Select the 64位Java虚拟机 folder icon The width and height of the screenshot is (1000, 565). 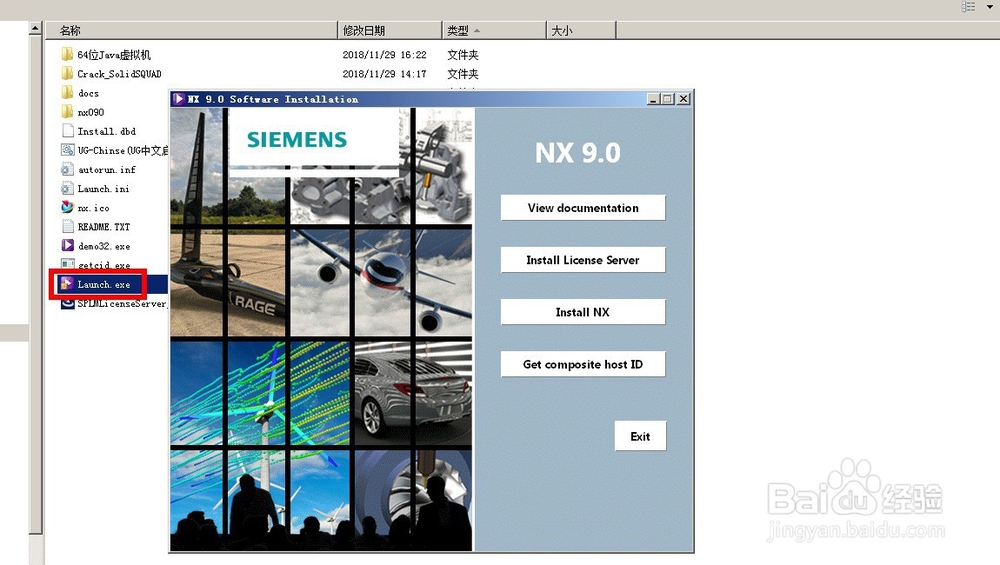pos(68,54)
